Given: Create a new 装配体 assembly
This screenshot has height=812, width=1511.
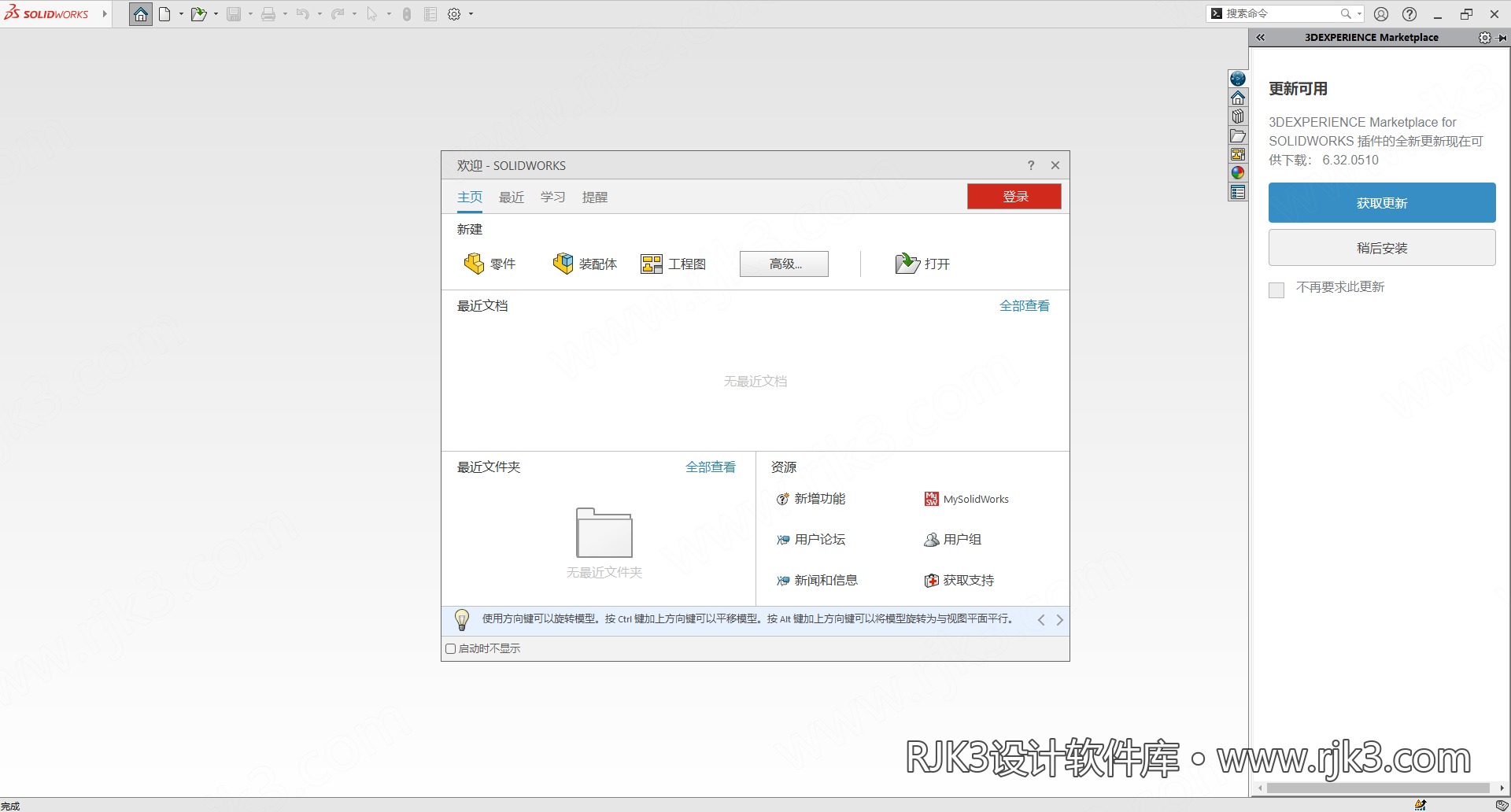Looking at the screenshot, I should 585,264.
